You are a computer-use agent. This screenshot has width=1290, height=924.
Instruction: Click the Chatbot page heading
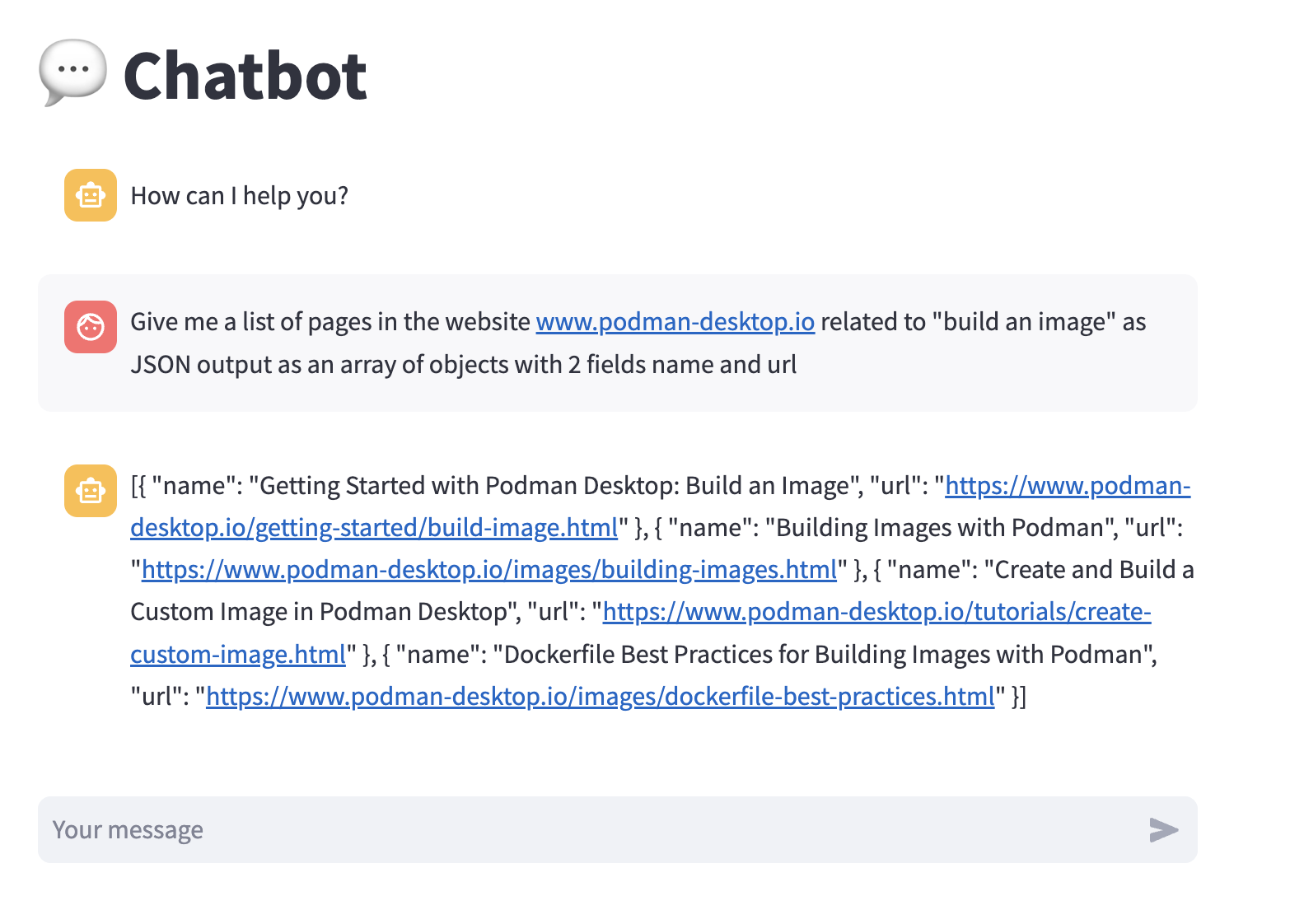coord(245,76)
